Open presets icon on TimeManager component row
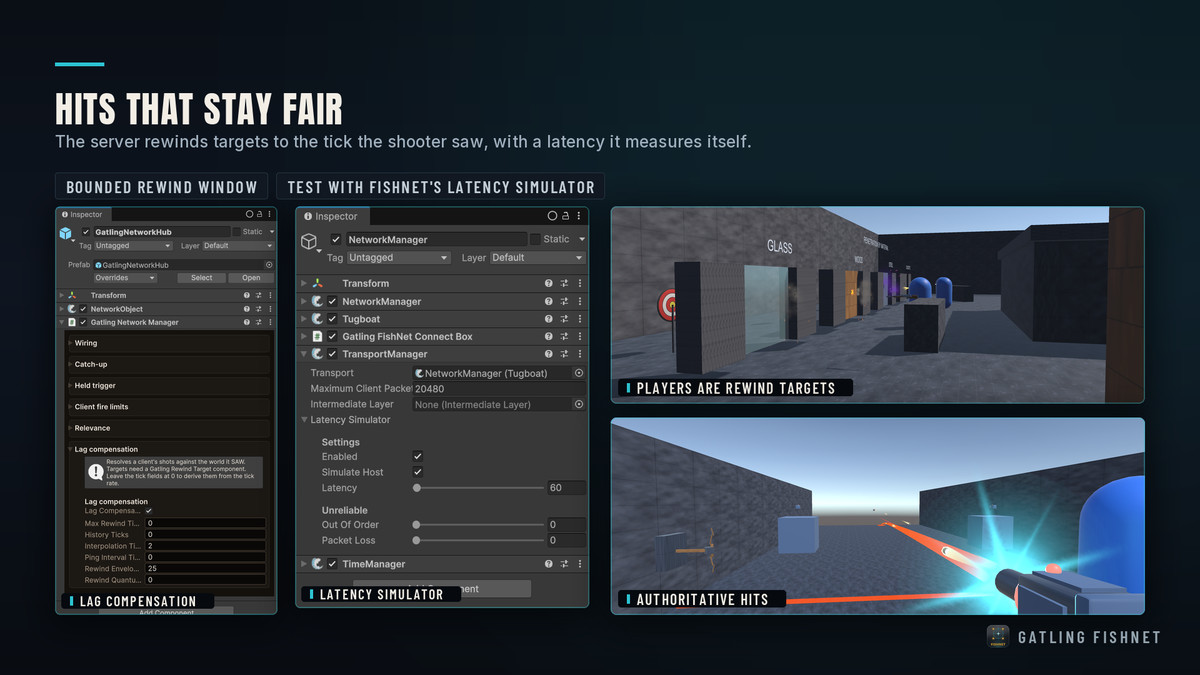Screen dimensions: 1200x675 [x=564, y=564]
